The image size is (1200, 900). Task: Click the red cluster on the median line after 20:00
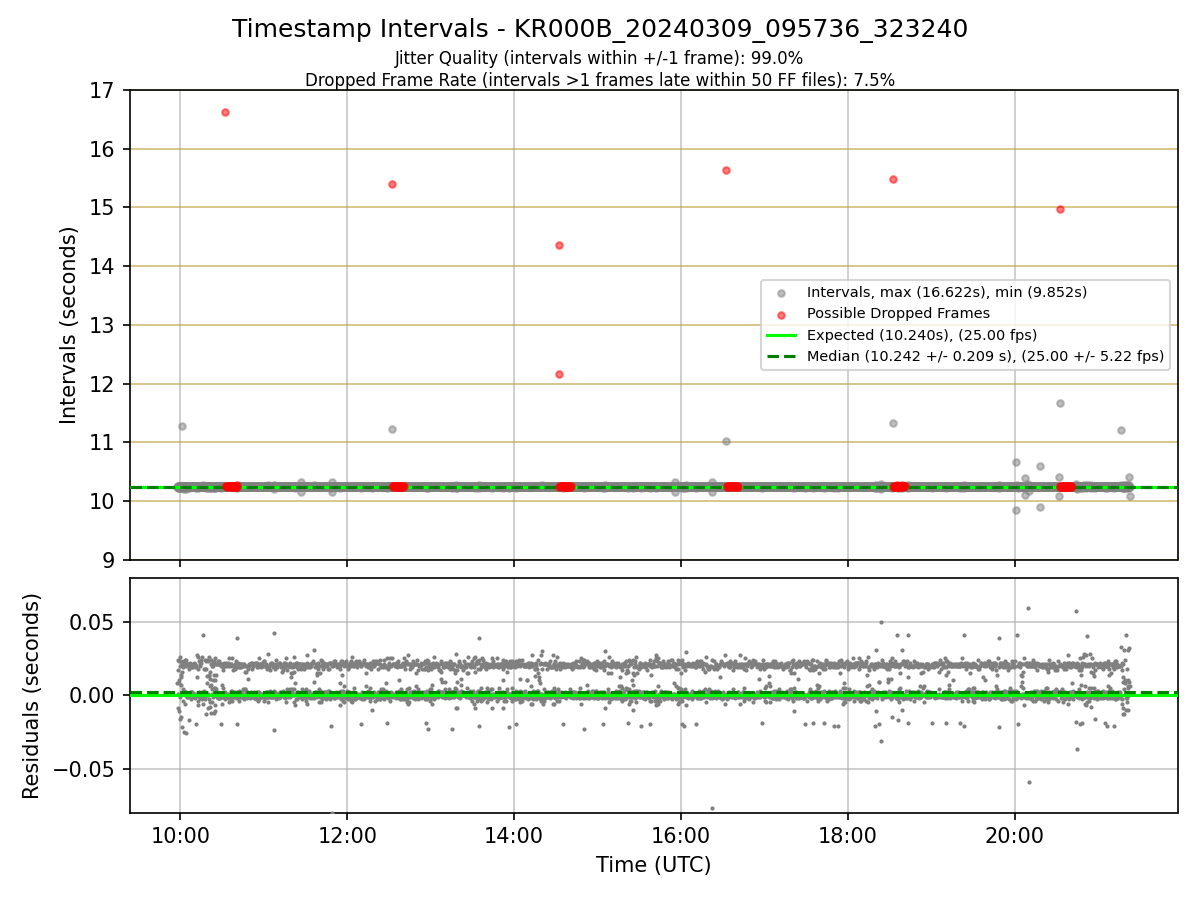[x=1067, y=486]
